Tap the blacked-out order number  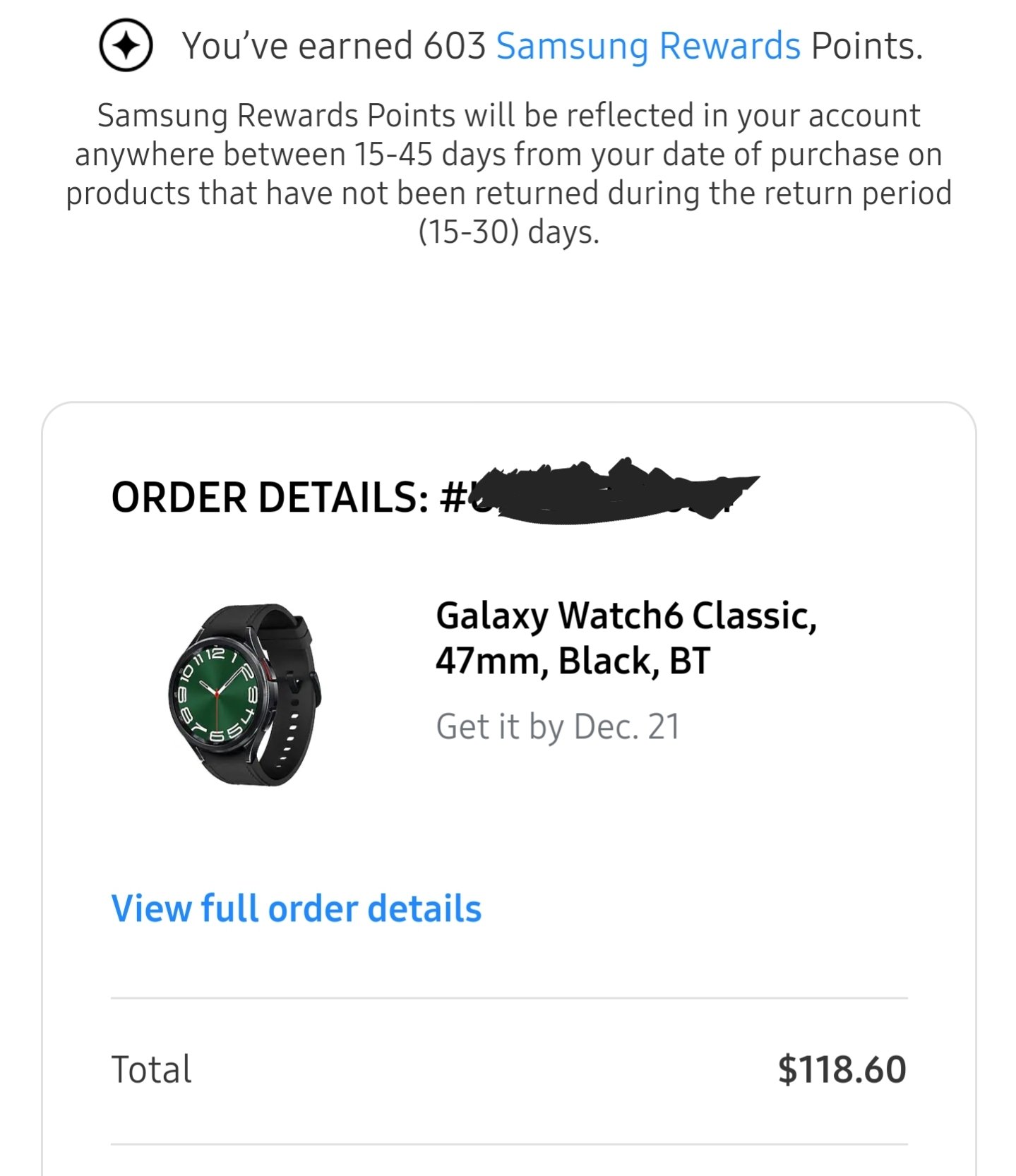(614, 491)
